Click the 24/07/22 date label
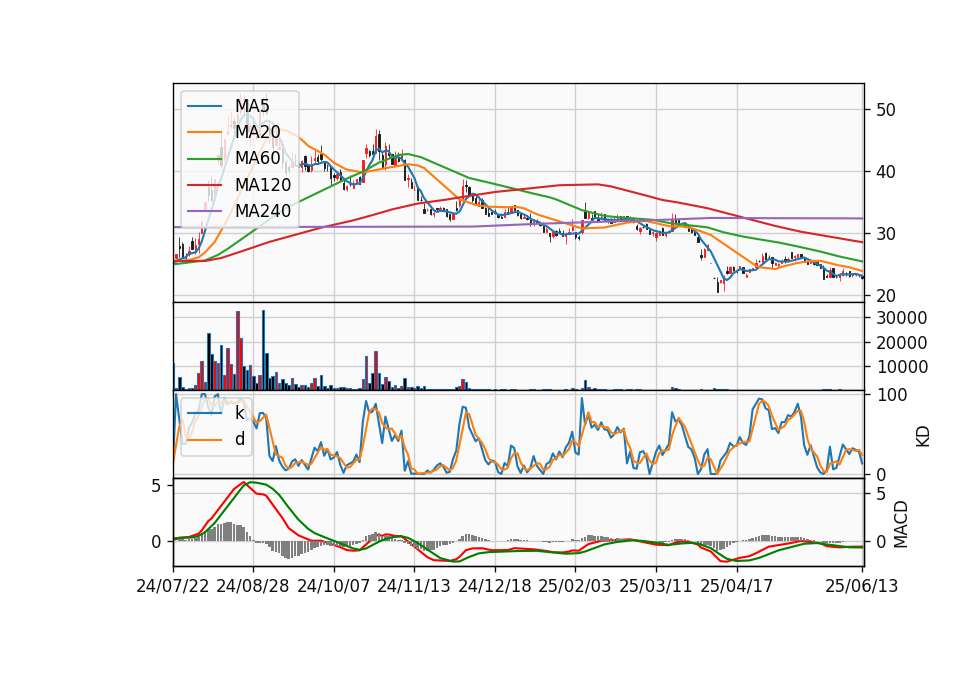Image resolution: width=960 pixels, height=690 pixels. pos(173,586)
